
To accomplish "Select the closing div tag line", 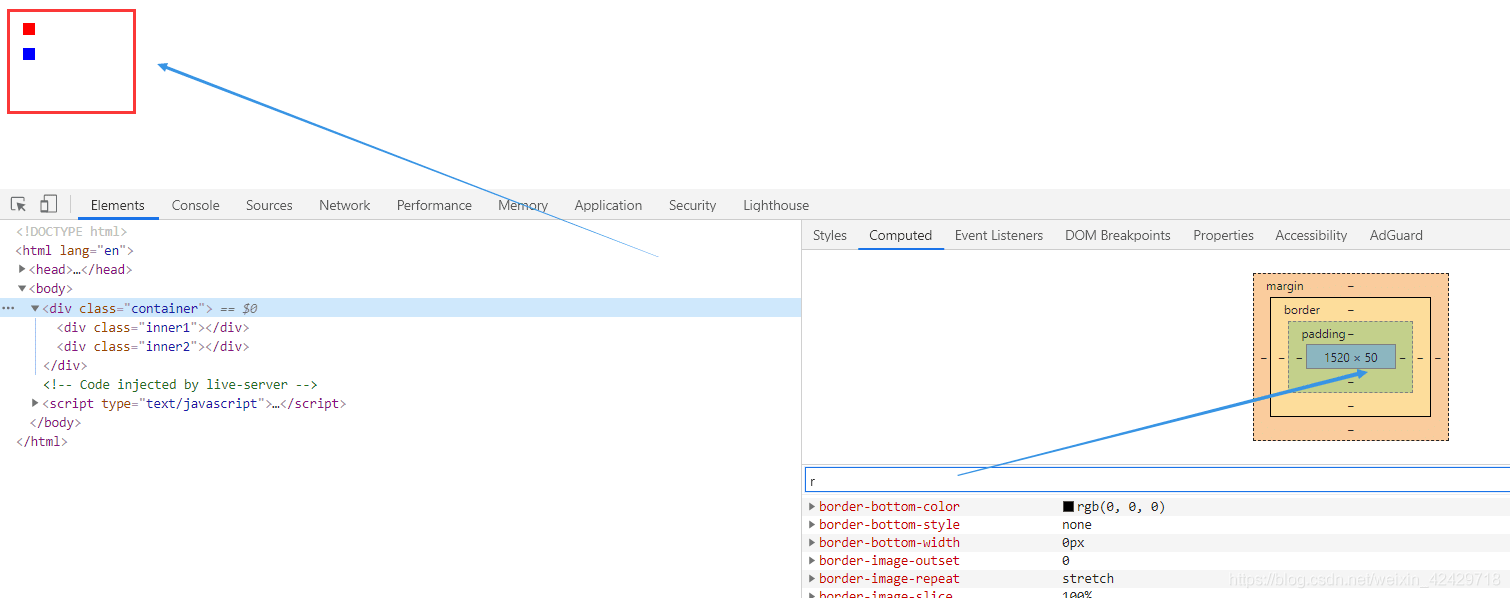I will coord(65,365).
